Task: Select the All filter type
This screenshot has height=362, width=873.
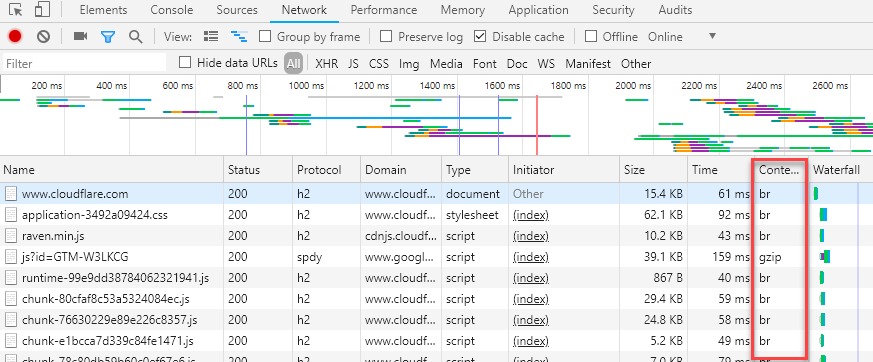Action: (293, 63)
